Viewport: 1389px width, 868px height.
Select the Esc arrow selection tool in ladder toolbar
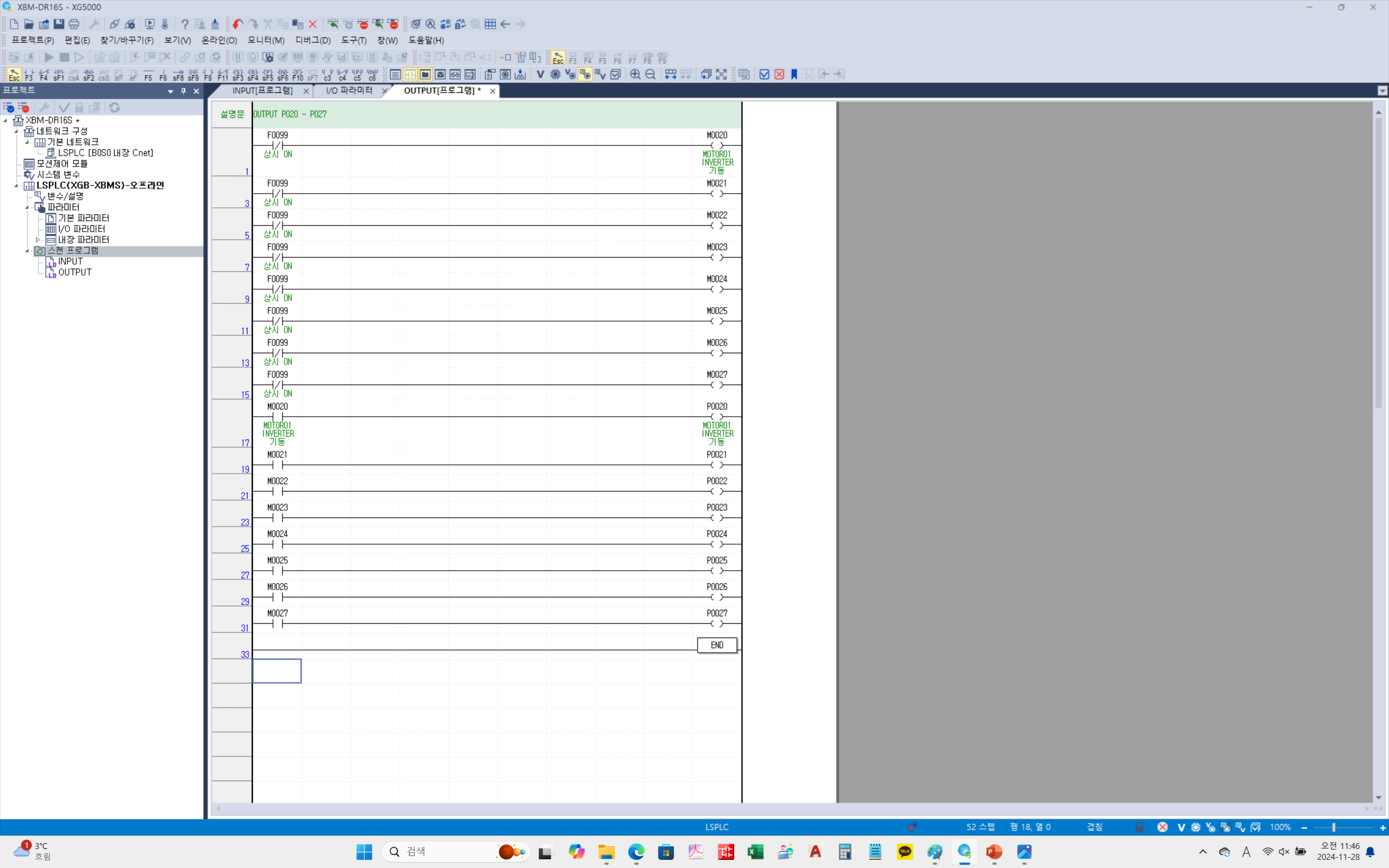coord(14,75)
